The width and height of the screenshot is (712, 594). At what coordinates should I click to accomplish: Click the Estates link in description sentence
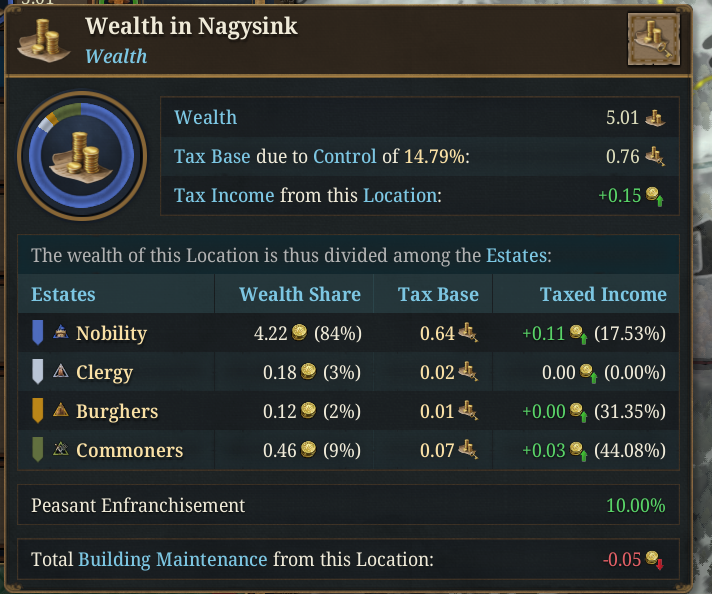(516, 255)
